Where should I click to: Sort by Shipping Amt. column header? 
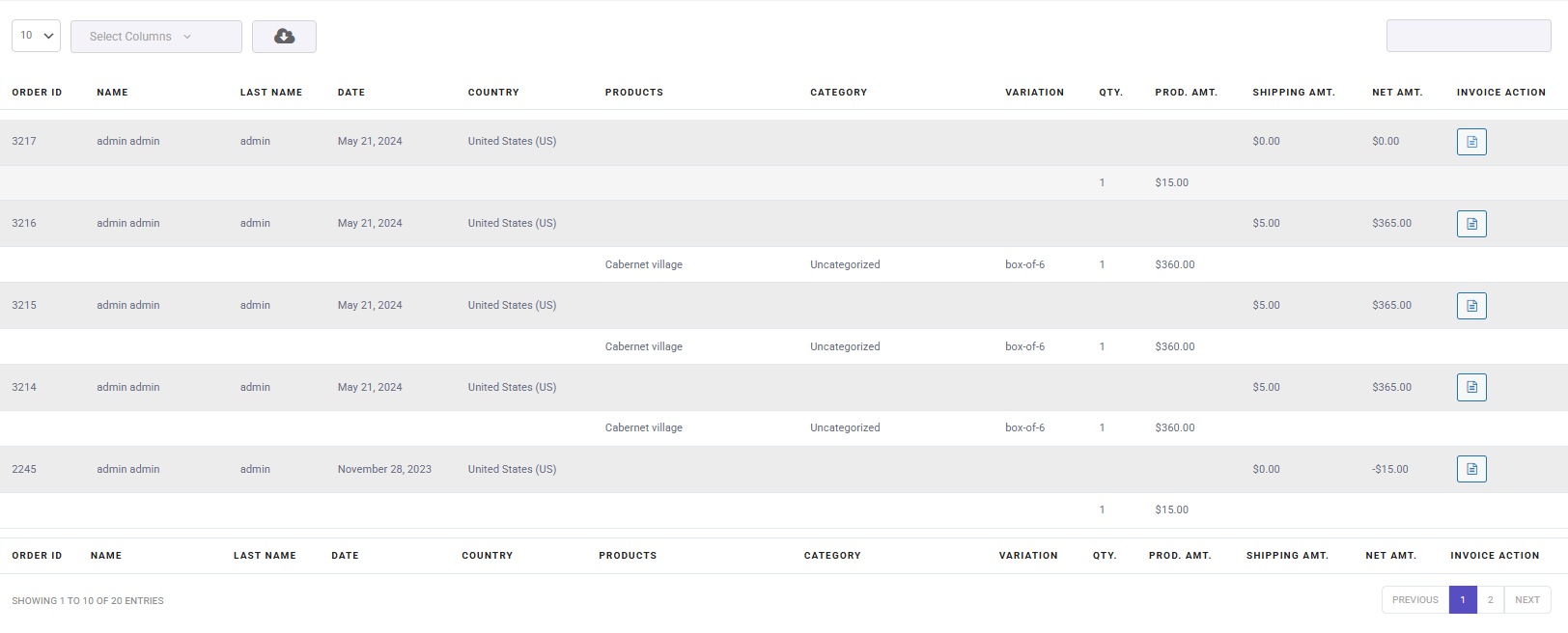(x=1293, y=93)
